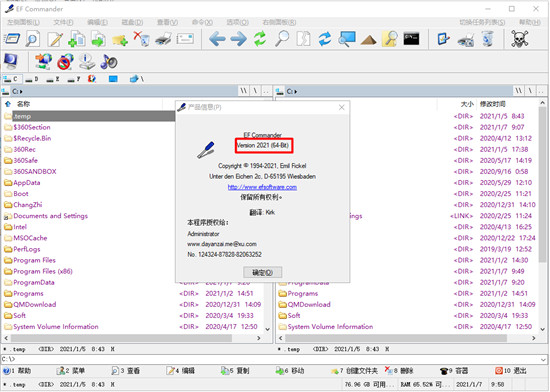Click the magnifying glass search icon

pyautogui.click(x=282, y=39)
